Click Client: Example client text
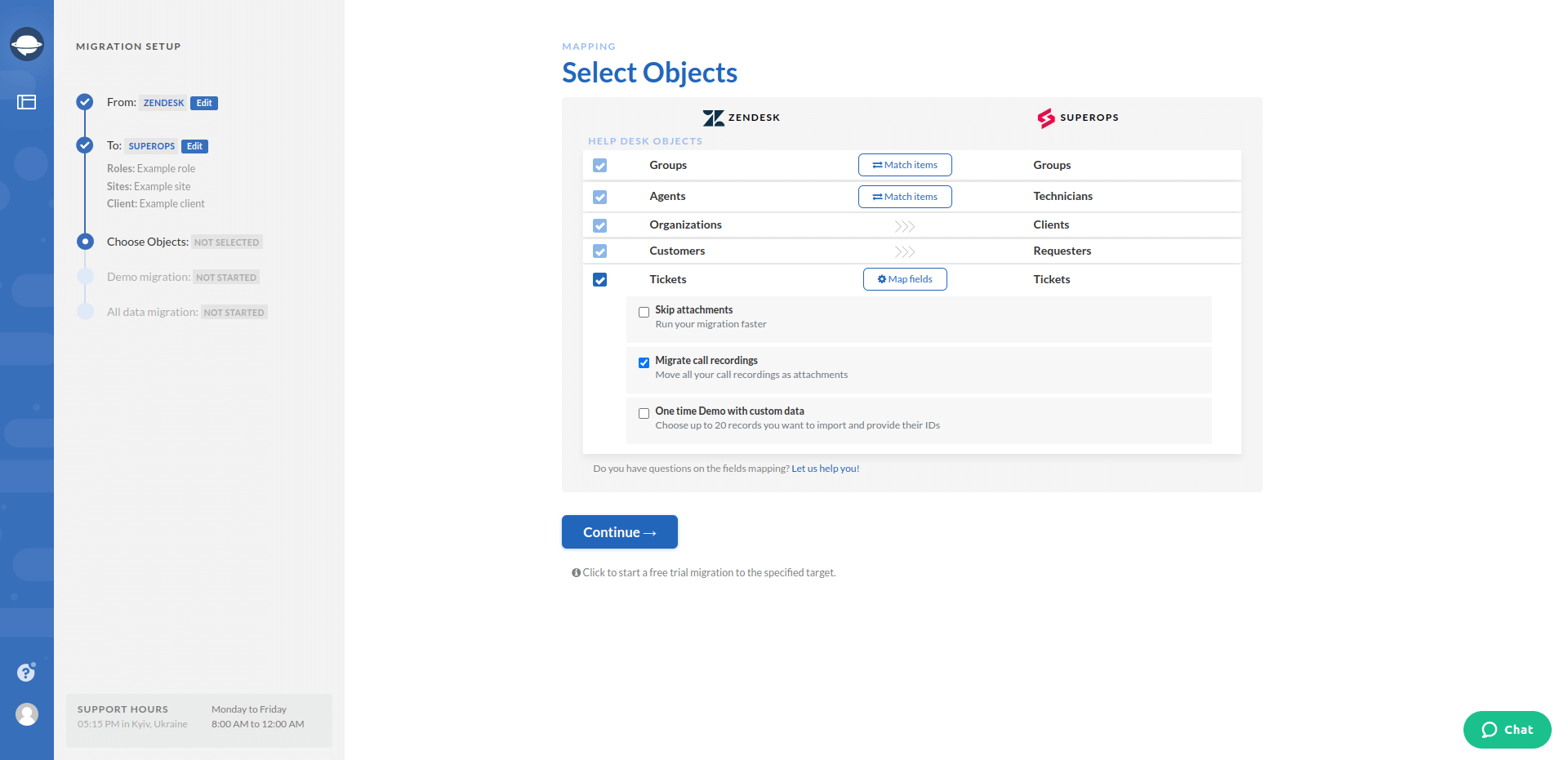Screen dimensions: 1568x760 [x=156, y=203]
